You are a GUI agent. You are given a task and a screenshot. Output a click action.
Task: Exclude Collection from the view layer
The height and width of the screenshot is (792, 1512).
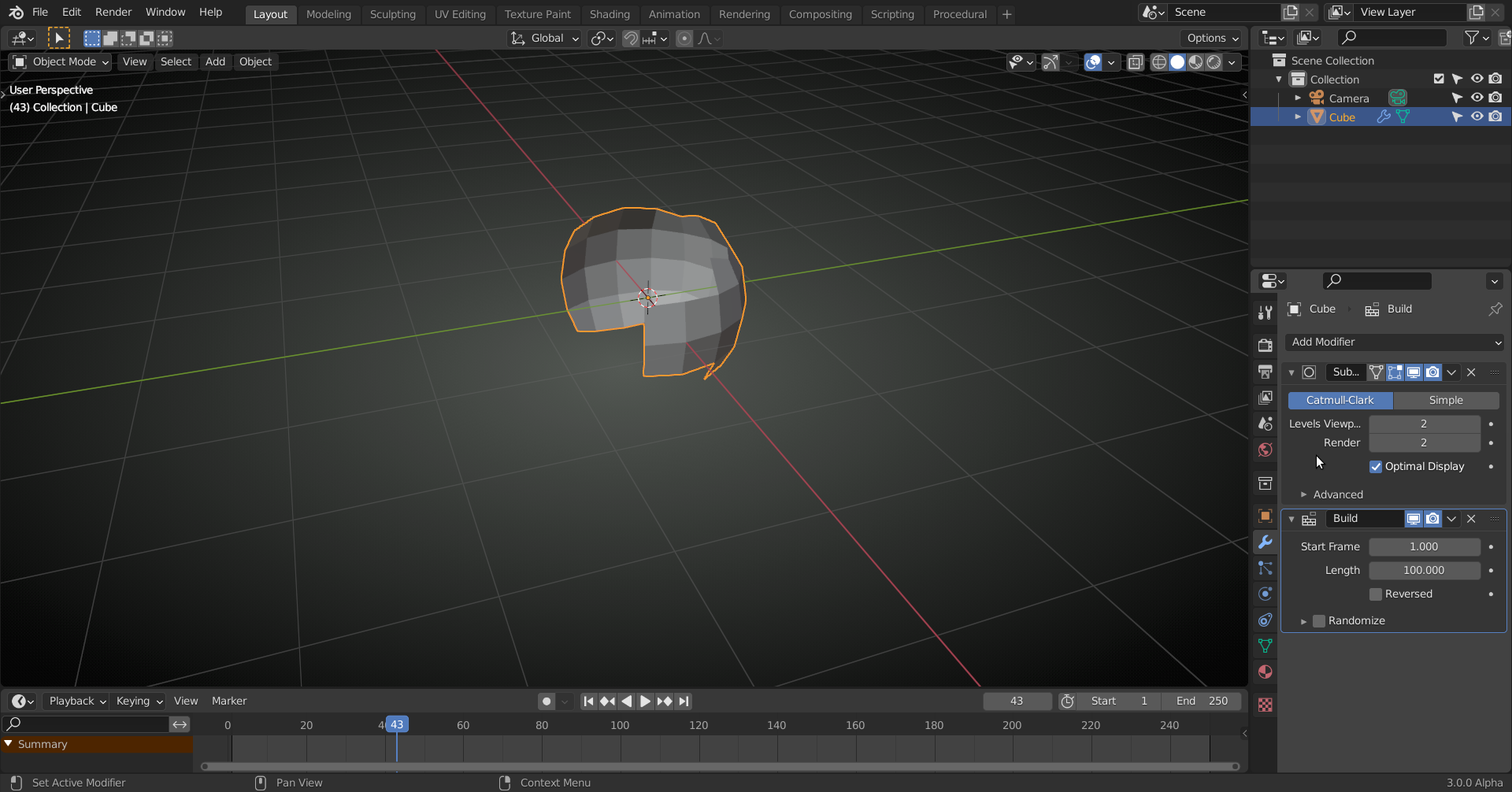1439,79
